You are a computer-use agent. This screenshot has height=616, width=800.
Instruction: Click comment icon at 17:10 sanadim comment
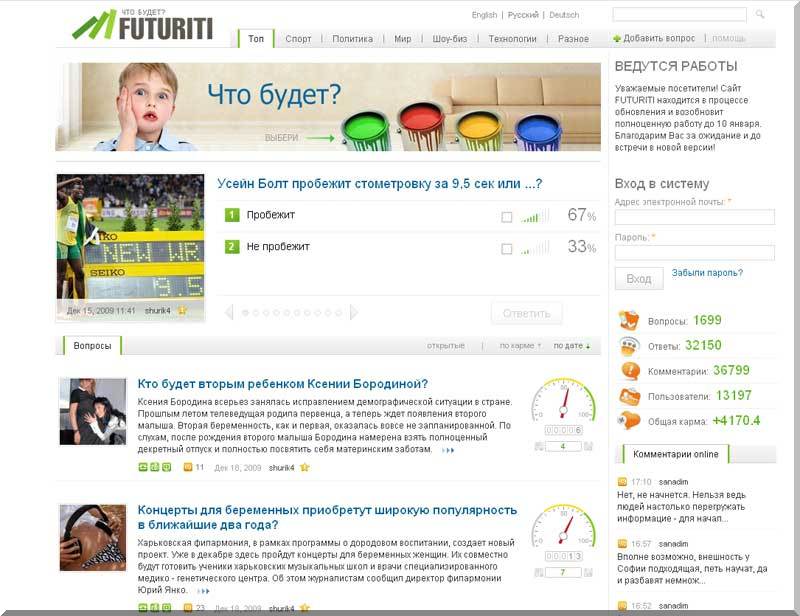(x=622, y=482)
